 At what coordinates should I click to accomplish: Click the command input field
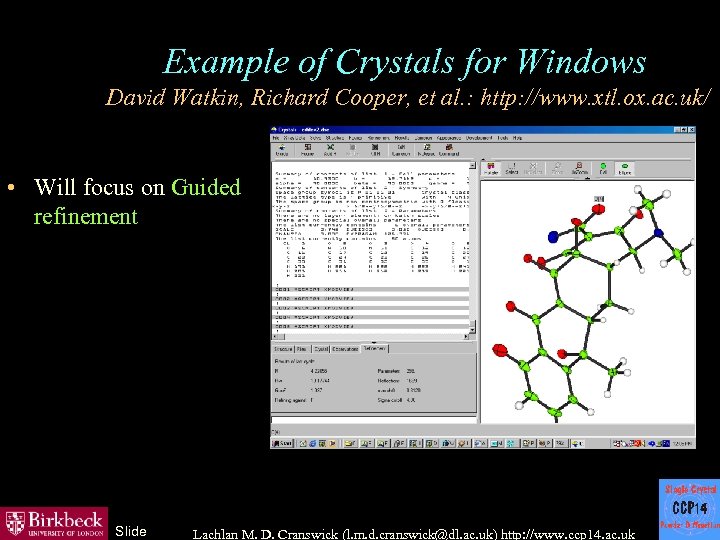point(374,420)
